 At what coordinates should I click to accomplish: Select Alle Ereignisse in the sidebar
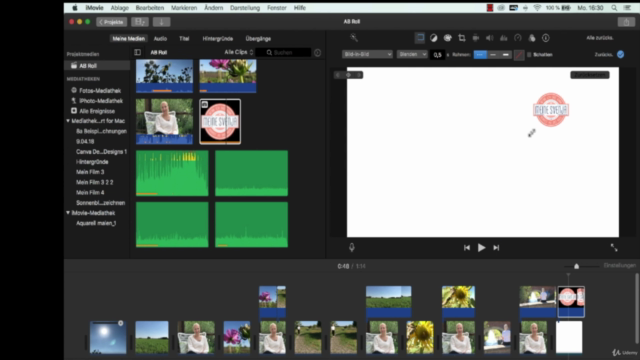97,111
